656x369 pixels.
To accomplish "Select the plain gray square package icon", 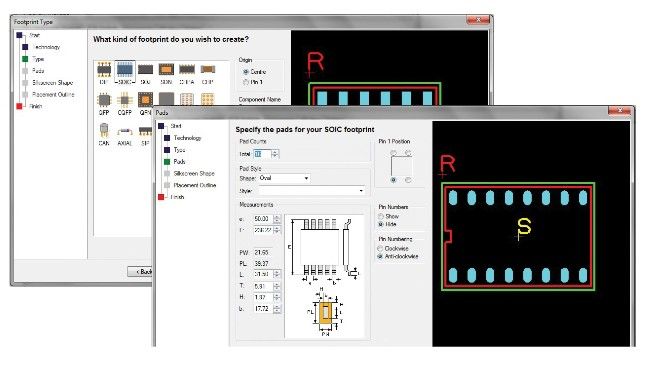I will coord(166,99).
